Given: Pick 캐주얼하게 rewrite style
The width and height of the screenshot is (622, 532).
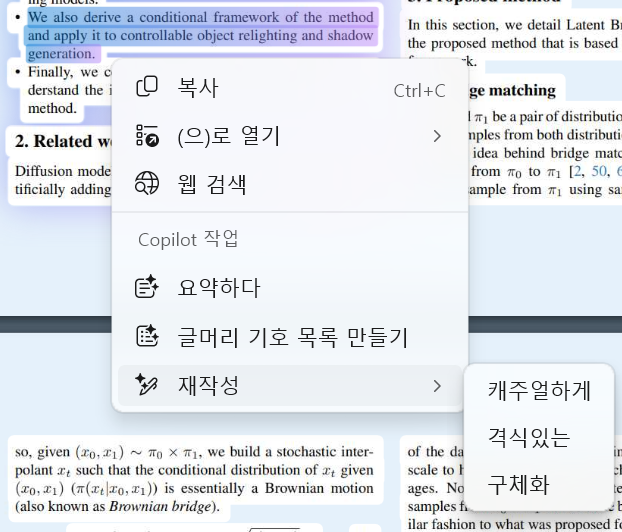Looking at the screenshot, I should (x=539, y=390).
